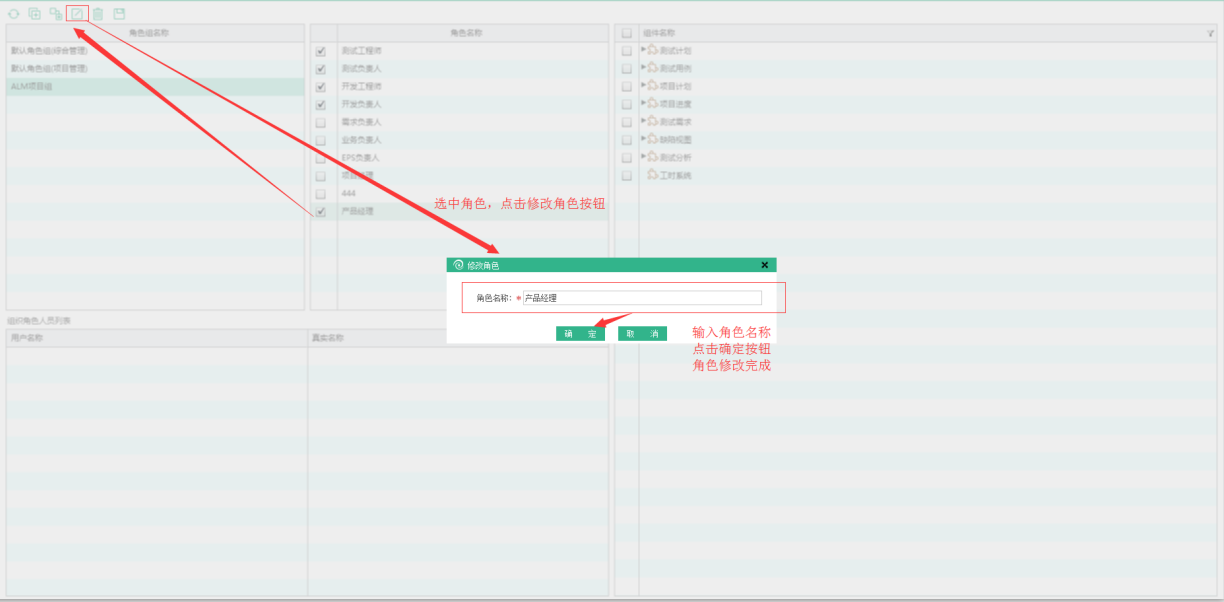This screenshot has width=1224, height=602.
Task: Check the 缺陷视图 component checkbox
Action: point(626,140)
